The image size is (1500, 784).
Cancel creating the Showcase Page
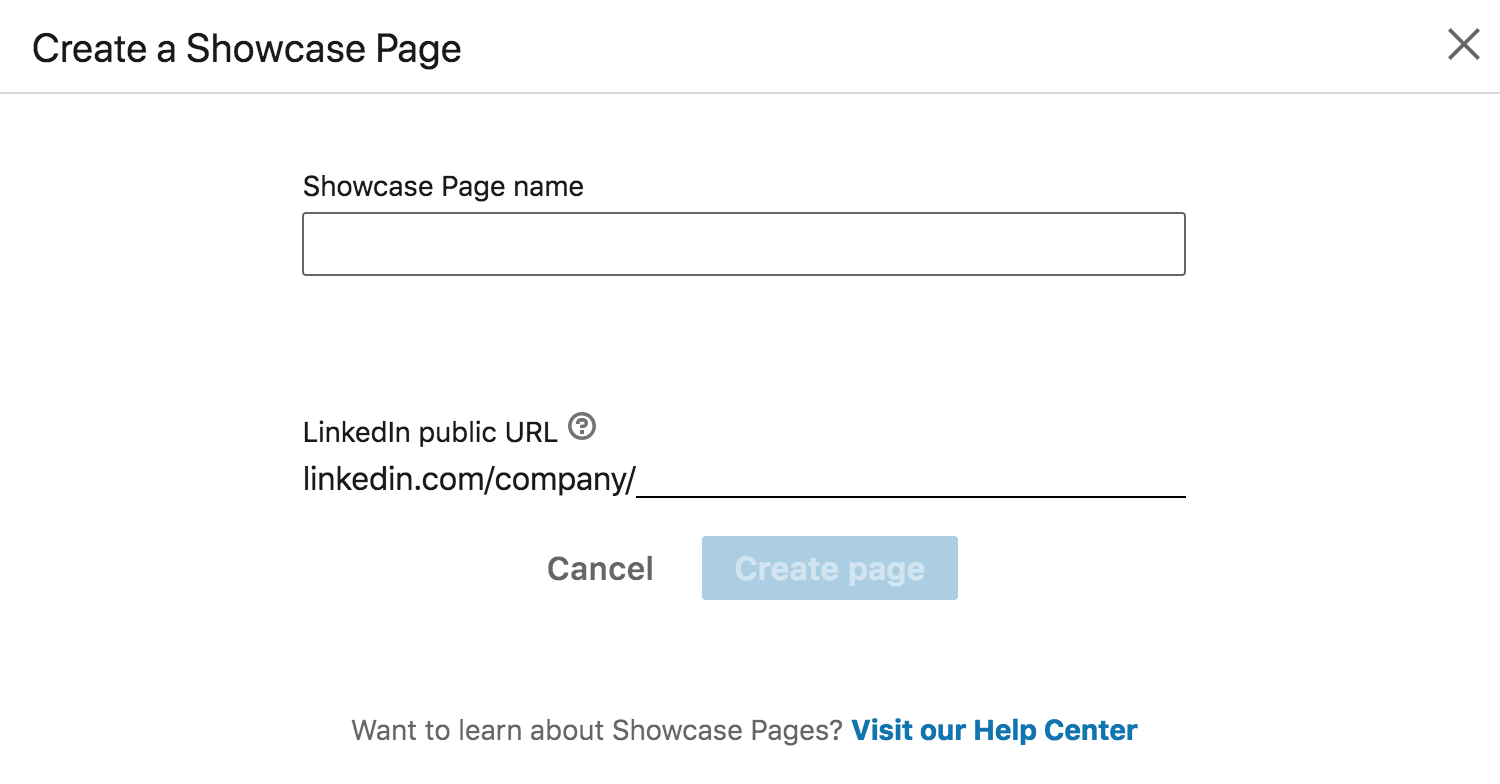(x=600, y=568)
